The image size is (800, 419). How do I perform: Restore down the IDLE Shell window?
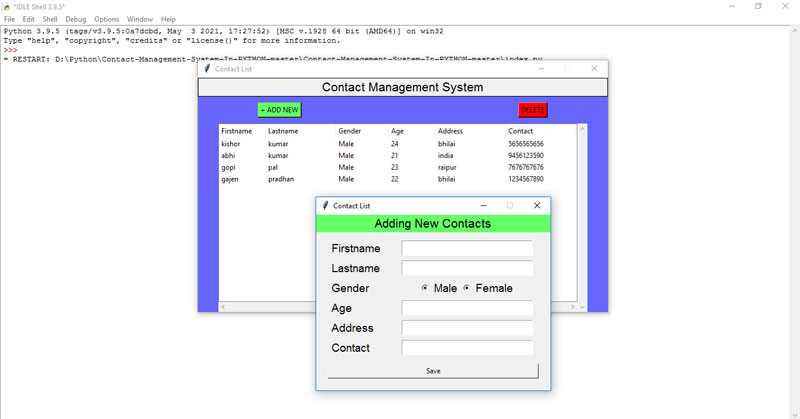758,6
